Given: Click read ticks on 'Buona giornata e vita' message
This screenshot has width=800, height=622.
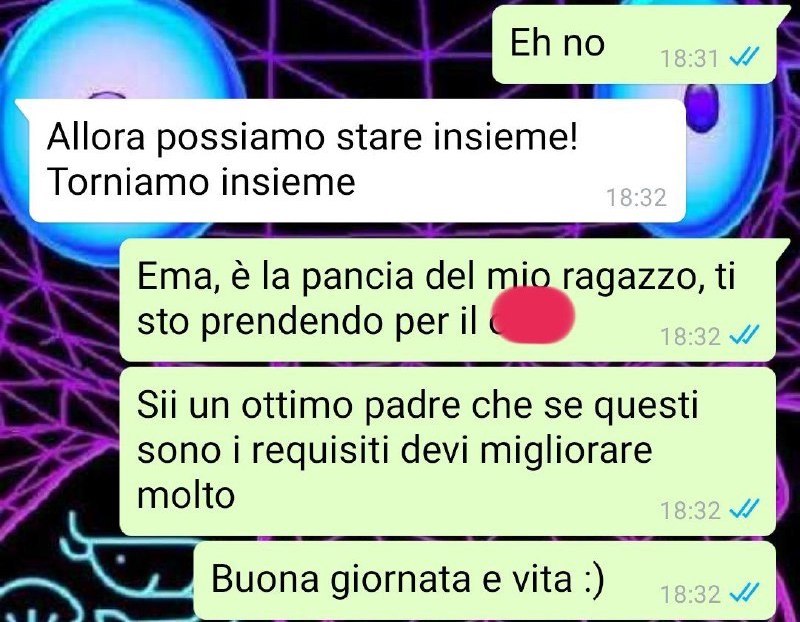Looking at the screenshot, I should 744,592.
